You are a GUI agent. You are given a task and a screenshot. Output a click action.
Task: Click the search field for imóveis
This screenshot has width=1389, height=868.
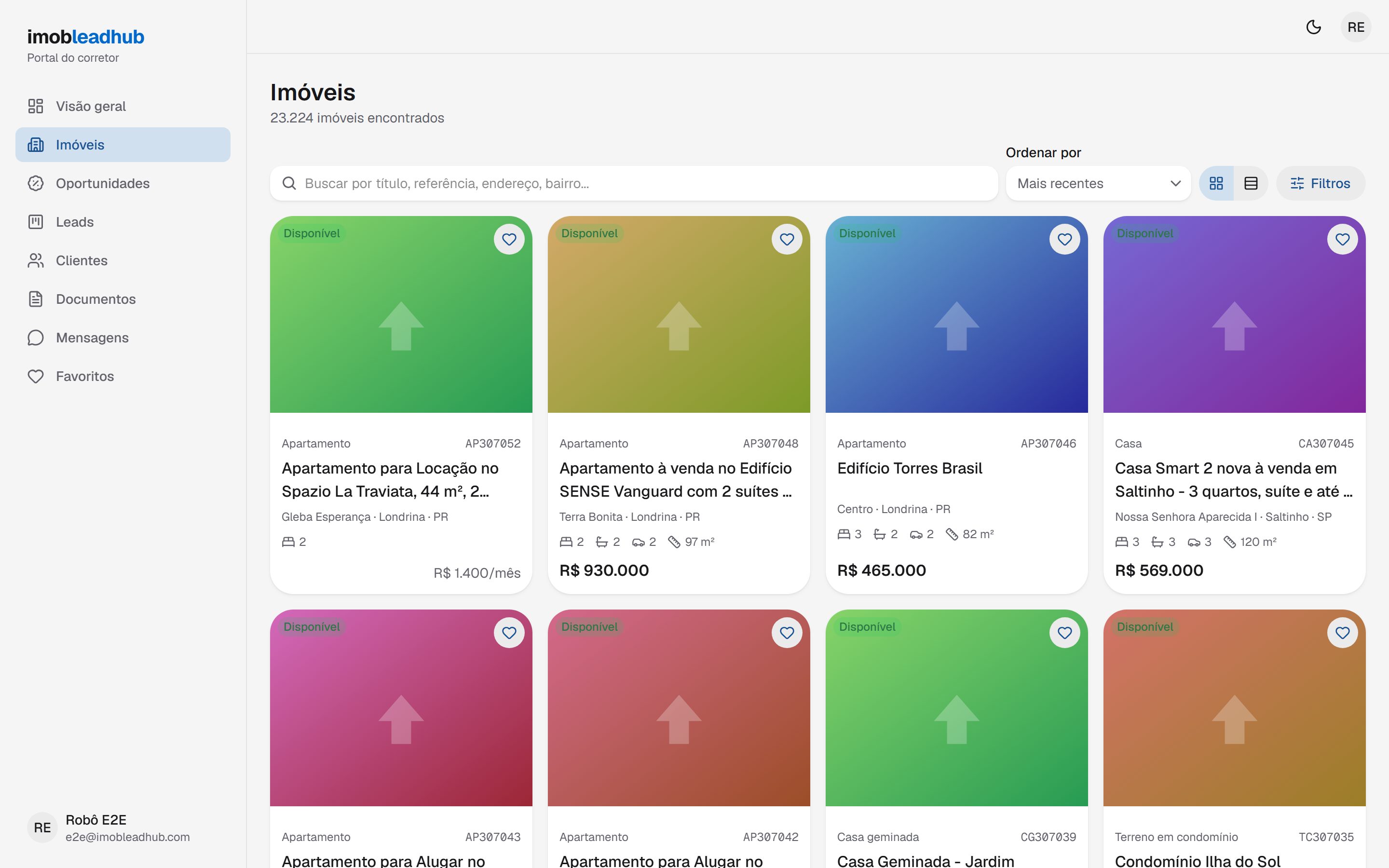coord(634,183)
